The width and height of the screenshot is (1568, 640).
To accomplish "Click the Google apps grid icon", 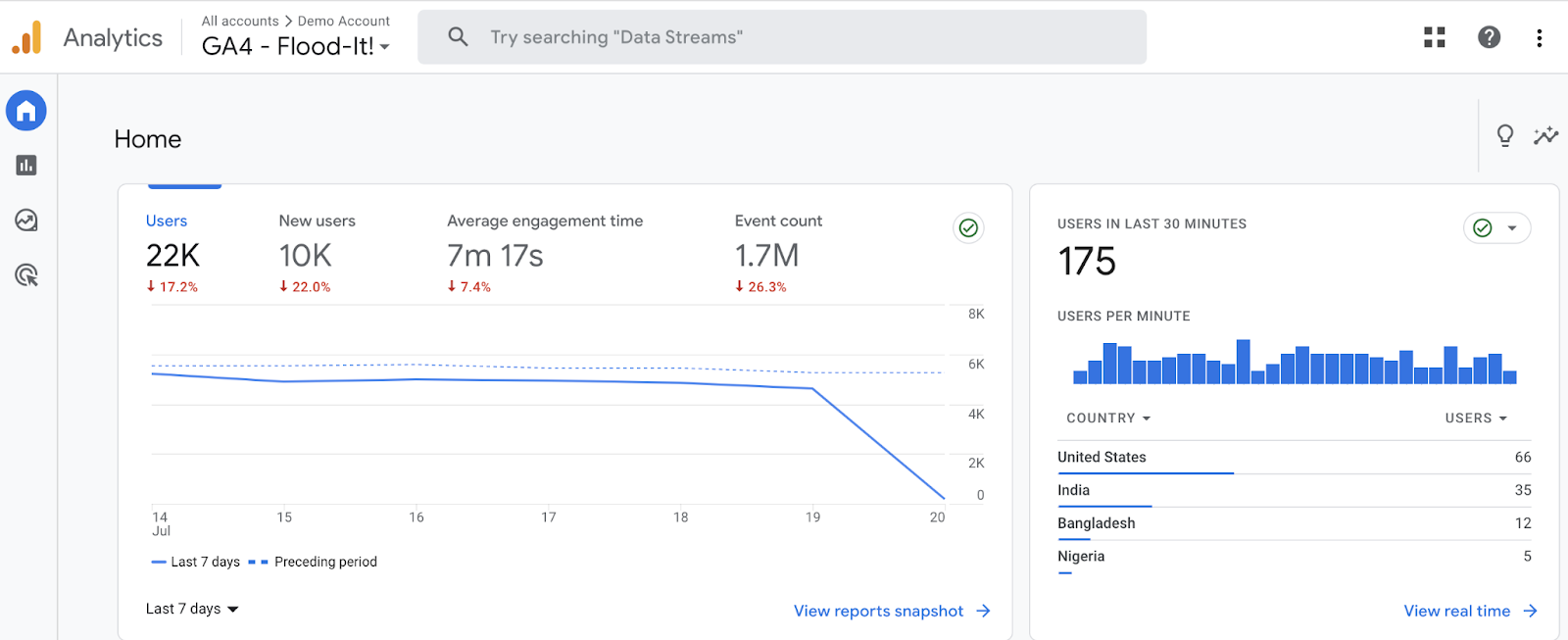I will click(x=1435, y=37).
